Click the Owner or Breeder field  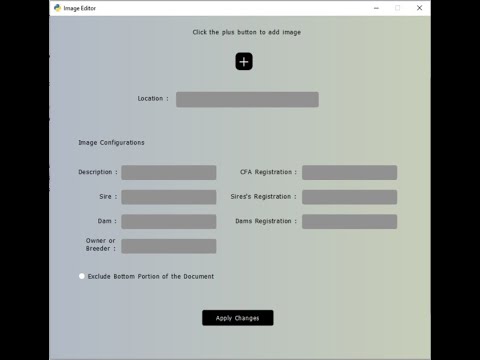tap(169, 246)
